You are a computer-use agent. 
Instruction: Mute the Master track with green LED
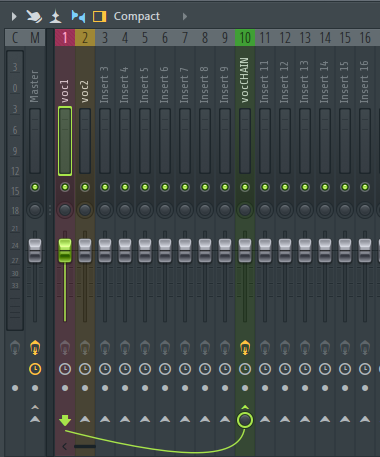point(35,187)
